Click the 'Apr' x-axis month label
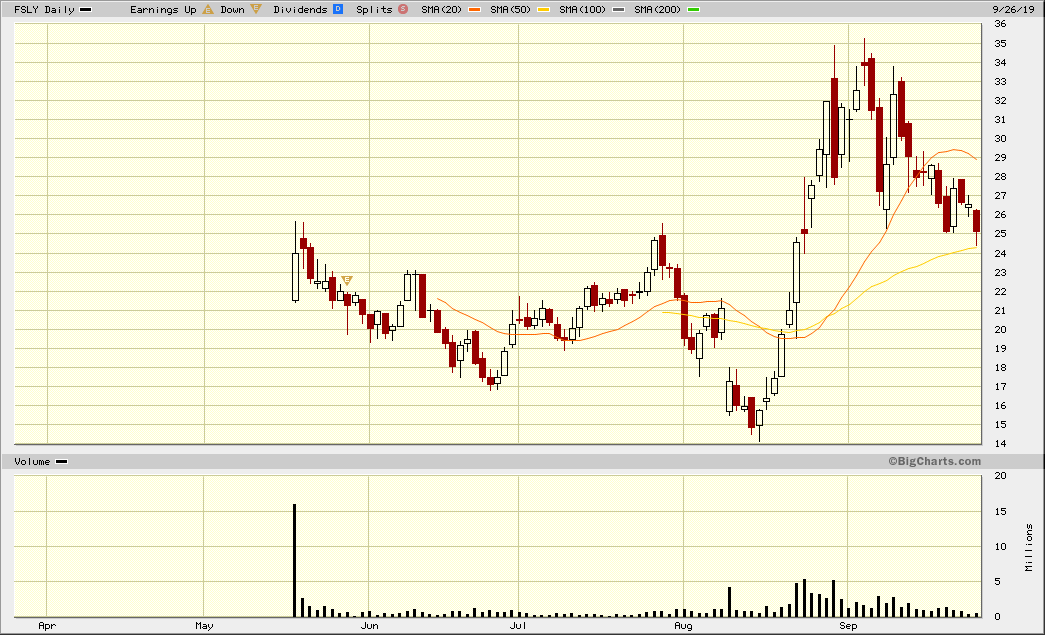This screenshot has height=635, width=1045. (x=47, y=626)
